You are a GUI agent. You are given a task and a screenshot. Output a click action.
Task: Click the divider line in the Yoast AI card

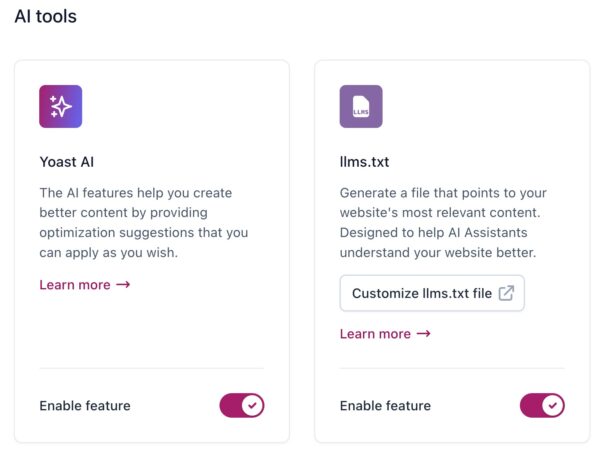coord(151,368)
